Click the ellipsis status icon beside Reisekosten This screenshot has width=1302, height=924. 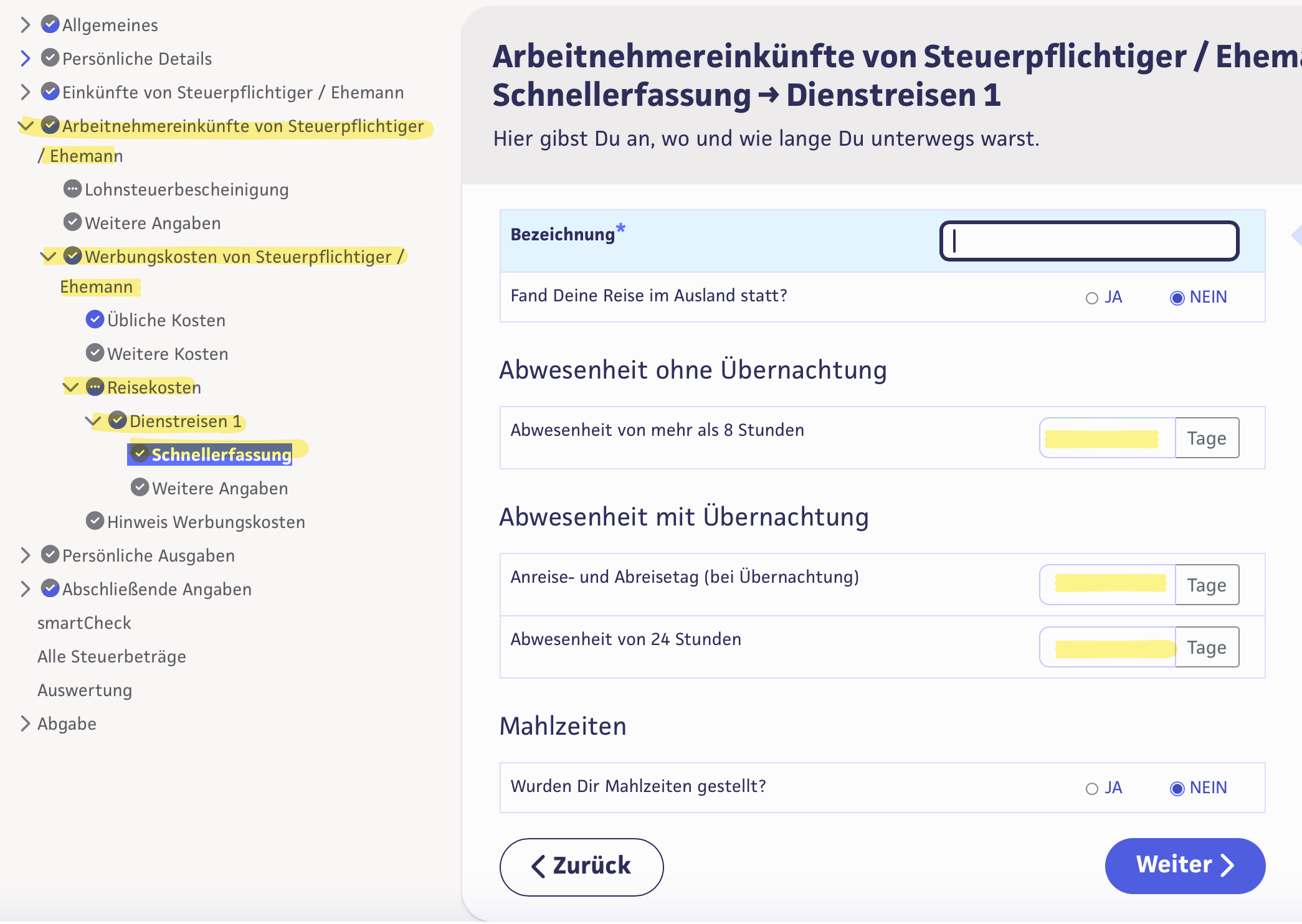95,387
